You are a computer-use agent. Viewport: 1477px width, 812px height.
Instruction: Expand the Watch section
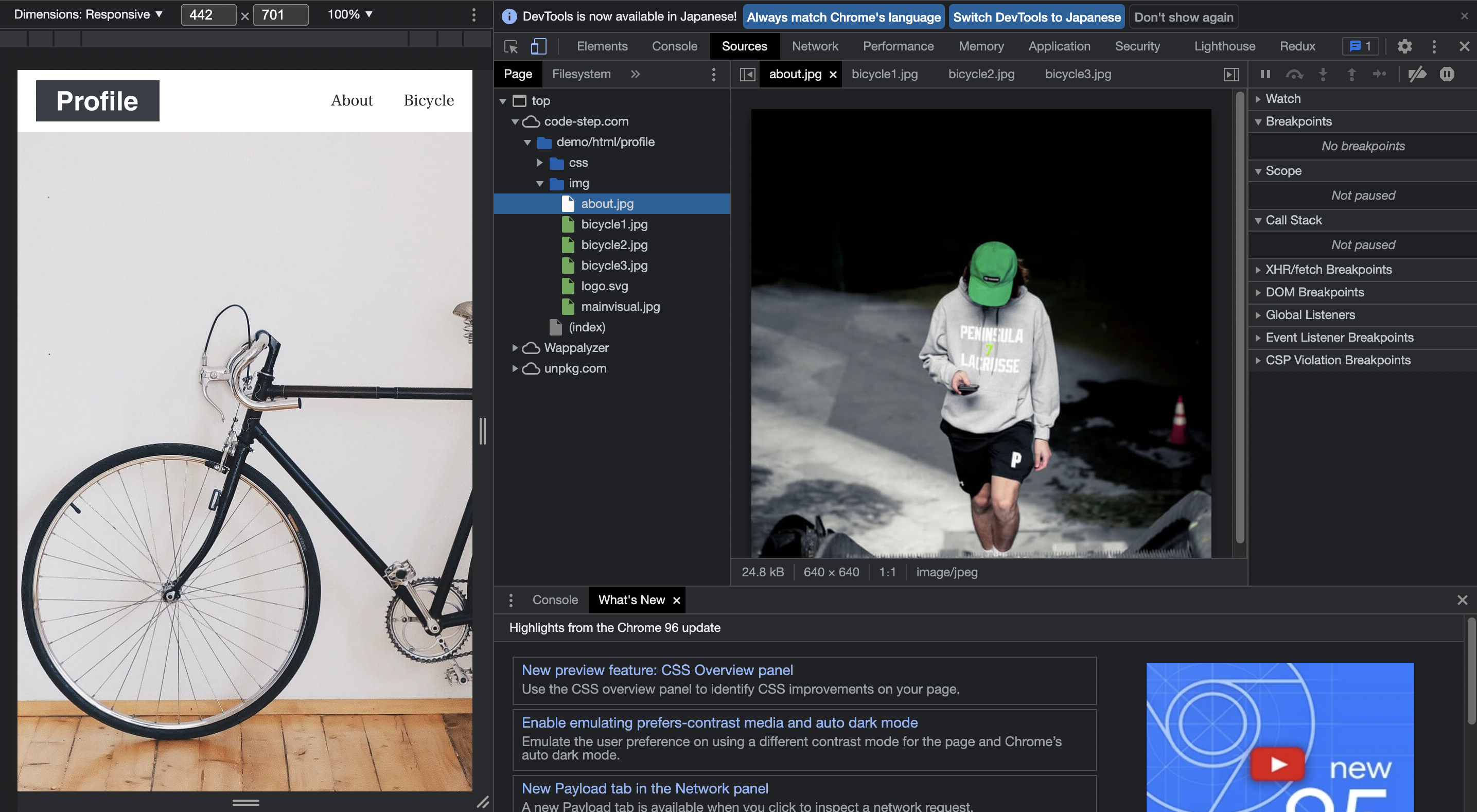click(1282, 99)
